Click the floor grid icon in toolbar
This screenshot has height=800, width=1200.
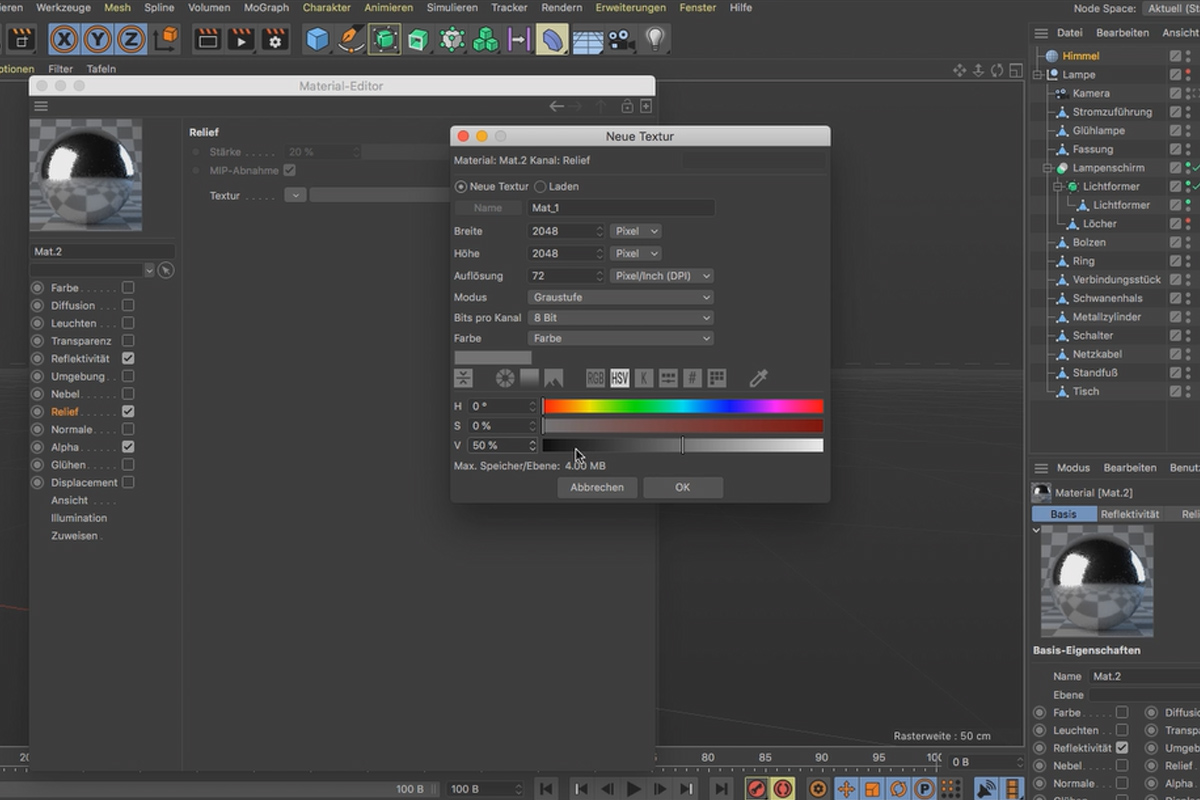tap(587, 40)
